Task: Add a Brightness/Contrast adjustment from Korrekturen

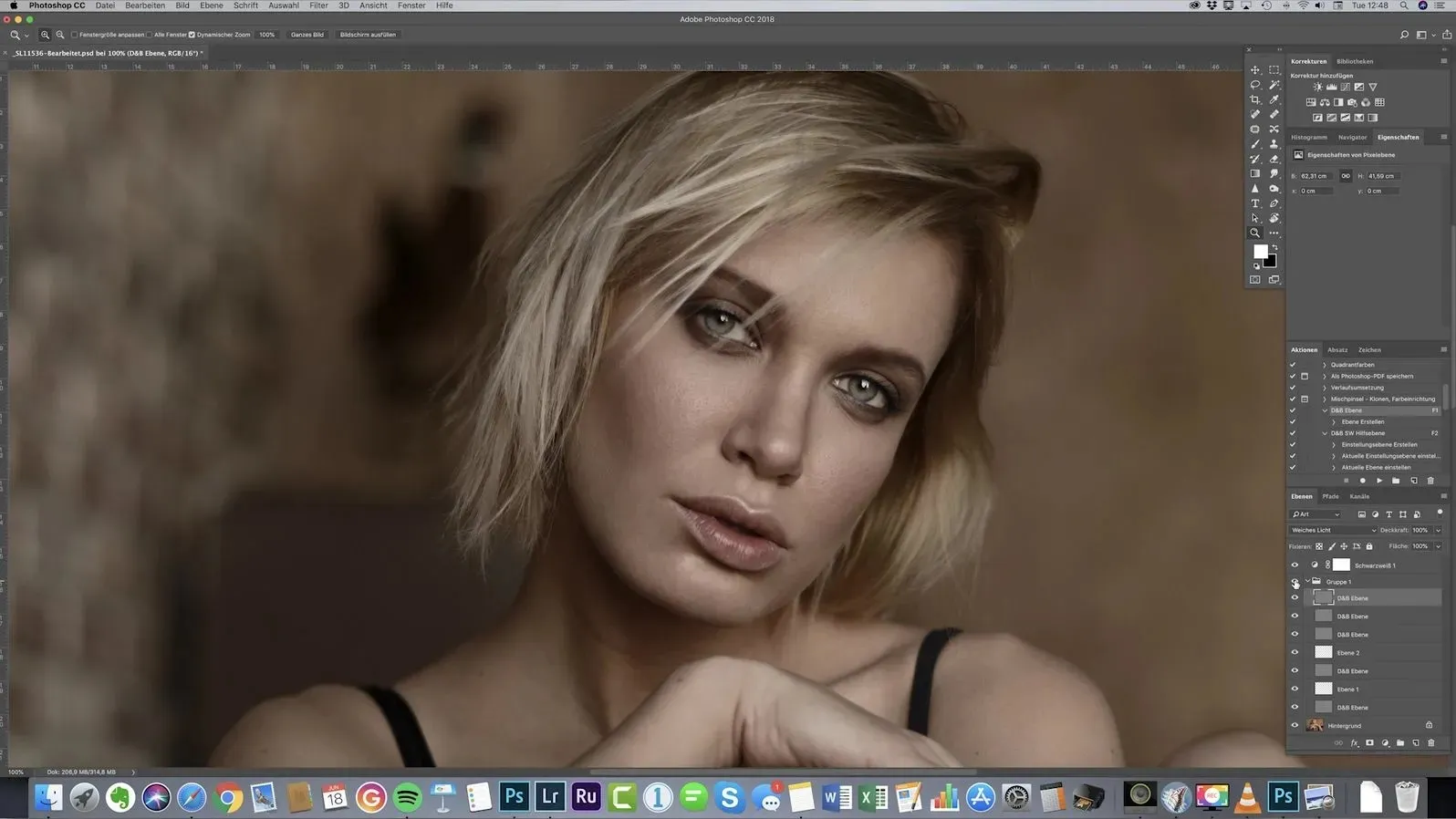Action: point(1317,88)
